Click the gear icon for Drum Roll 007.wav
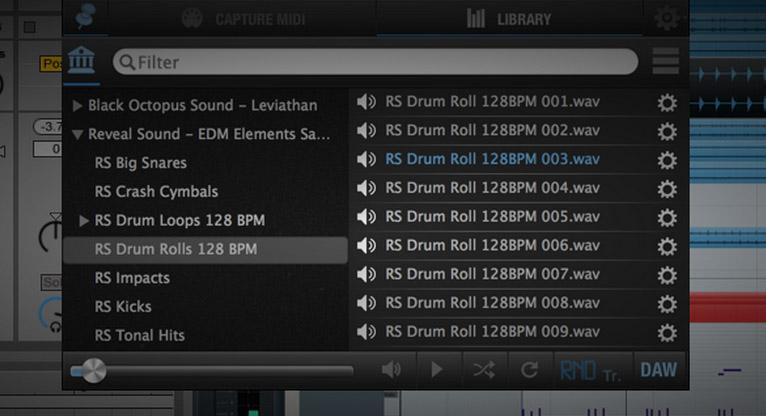Viewport: 766px width, 416px height. point(667,275)
